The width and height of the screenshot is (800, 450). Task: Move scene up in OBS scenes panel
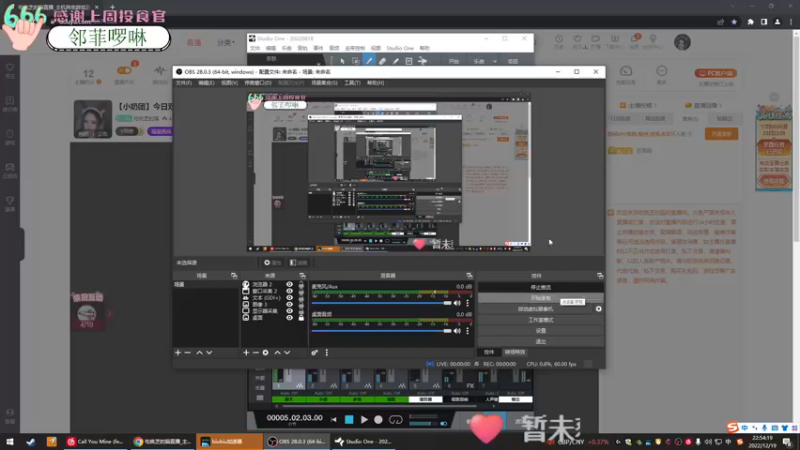coord(199,353)
